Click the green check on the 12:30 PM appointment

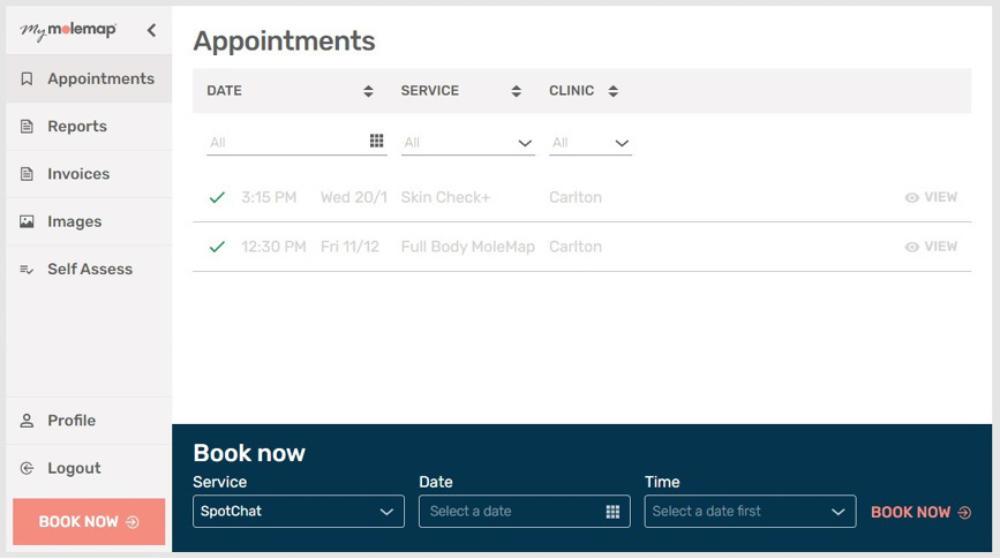click(217, 247)
